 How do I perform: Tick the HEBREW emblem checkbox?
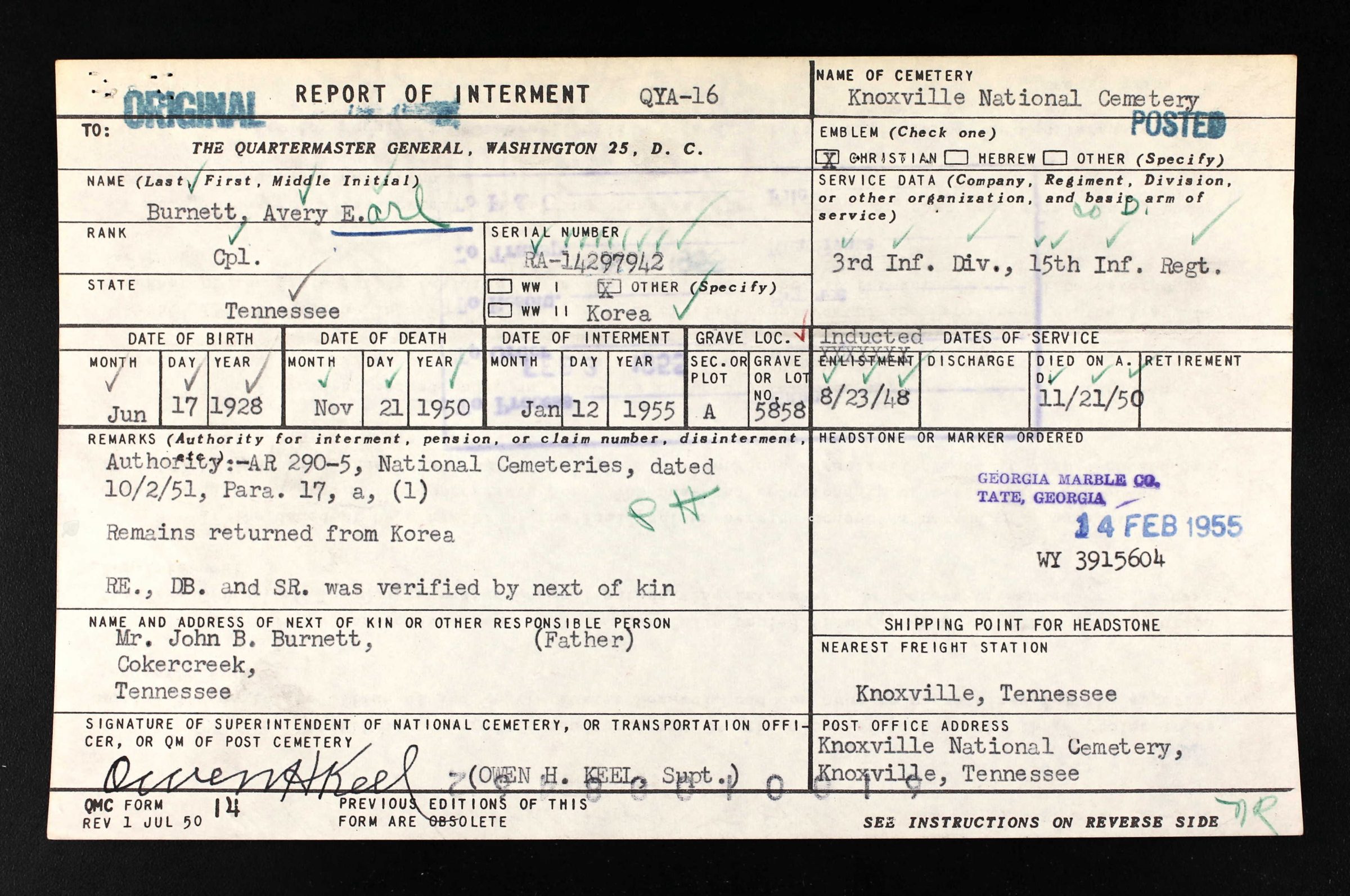(x=956, y=157)
